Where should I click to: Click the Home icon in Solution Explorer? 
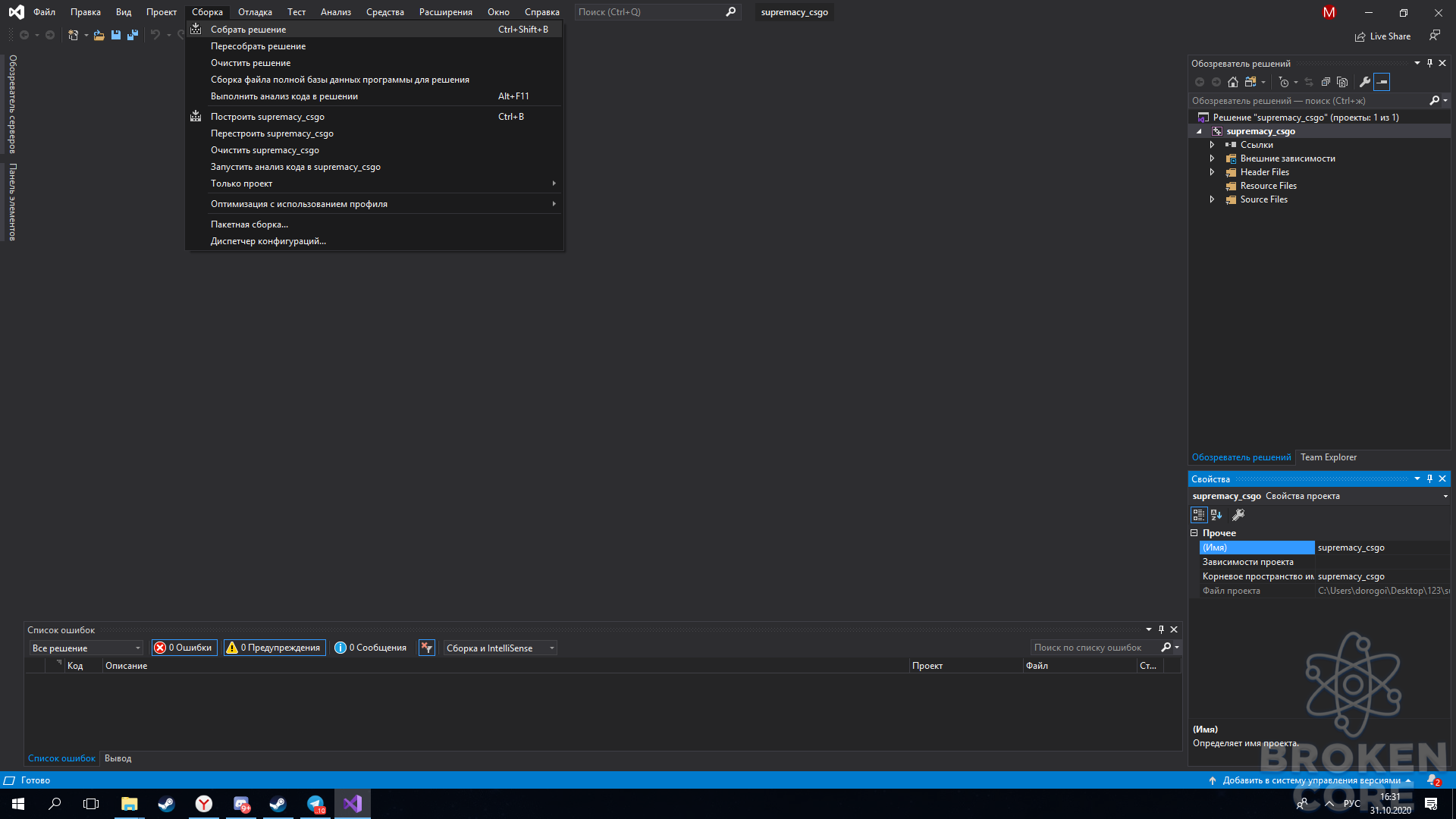[1233, 82]
